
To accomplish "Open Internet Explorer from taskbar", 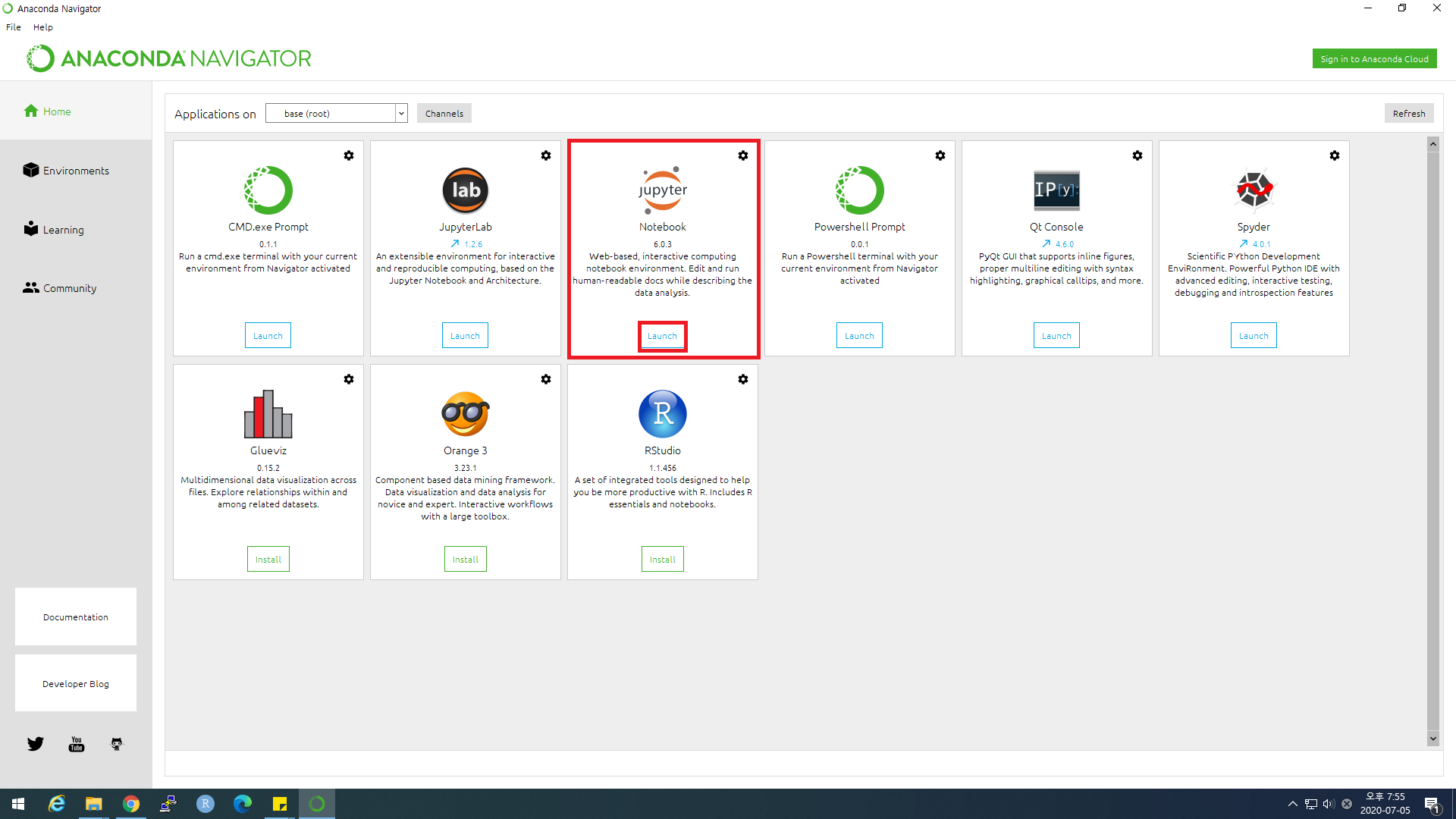I will 57,804.
